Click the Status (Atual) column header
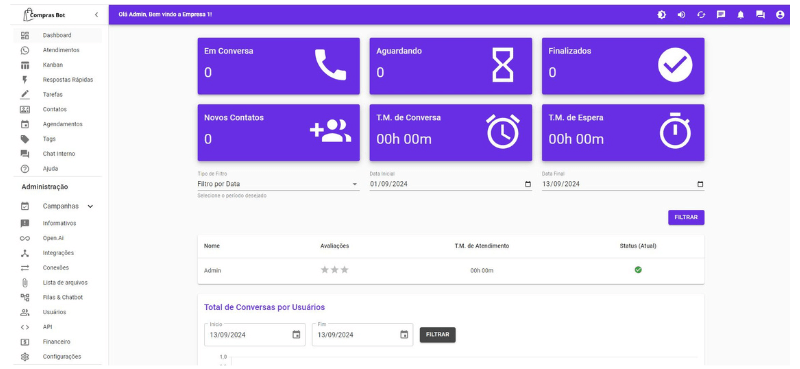Viewport: 800px width, 369px height. click(638, 246)
